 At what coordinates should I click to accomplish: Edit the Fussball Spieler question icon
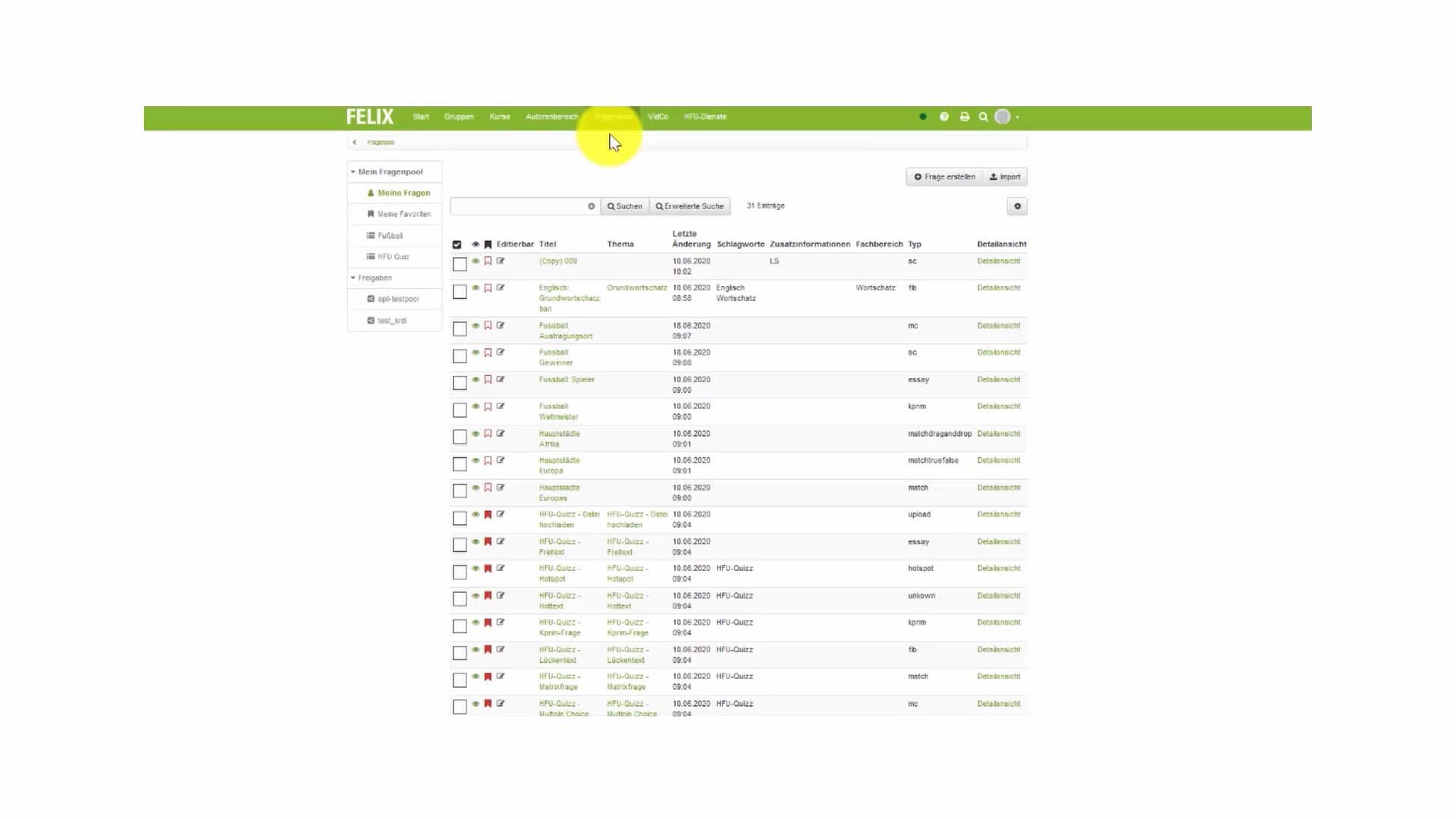coord(500,379)
